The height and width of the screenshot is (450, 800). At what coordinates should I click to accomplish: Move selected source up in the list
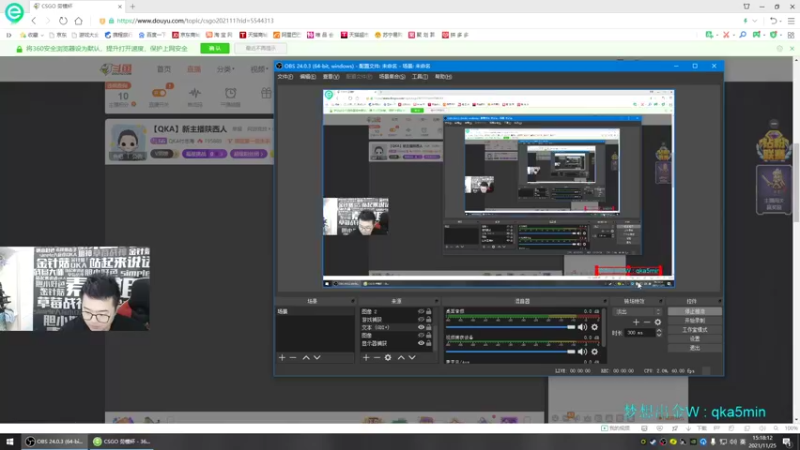coord(401,358)
